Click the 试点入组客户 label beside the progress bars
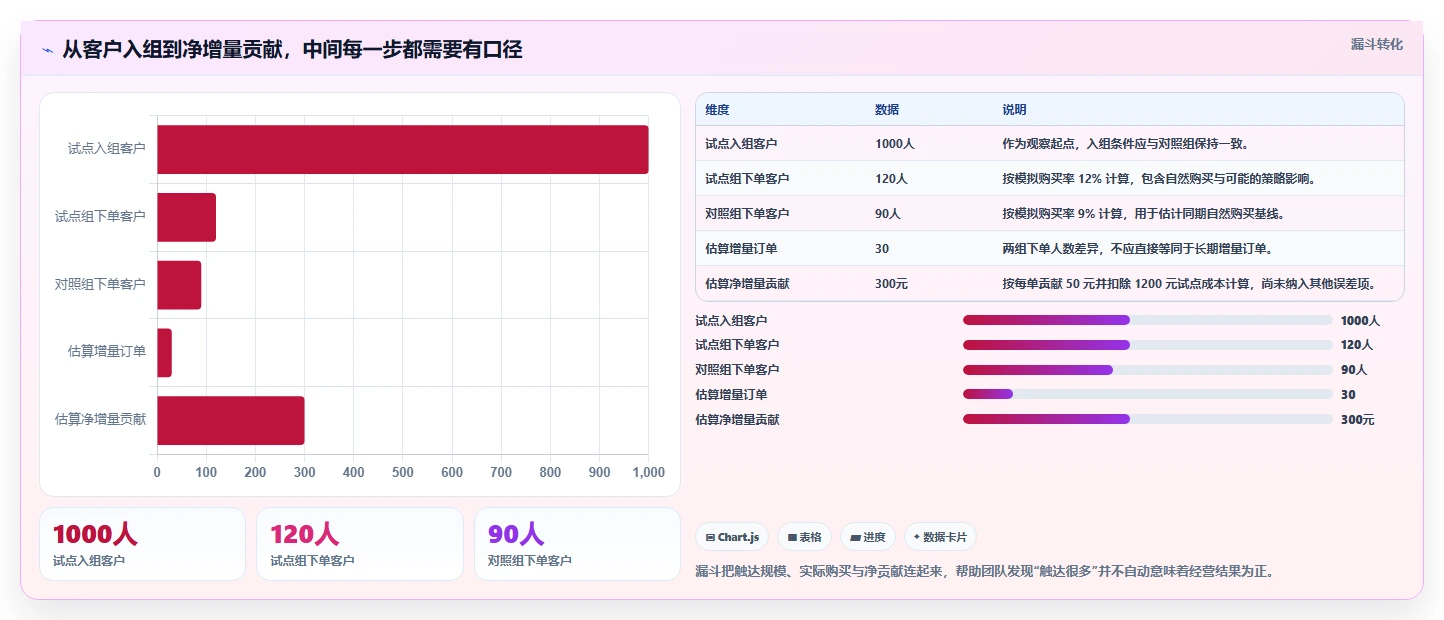 click(x=731, y=321)
